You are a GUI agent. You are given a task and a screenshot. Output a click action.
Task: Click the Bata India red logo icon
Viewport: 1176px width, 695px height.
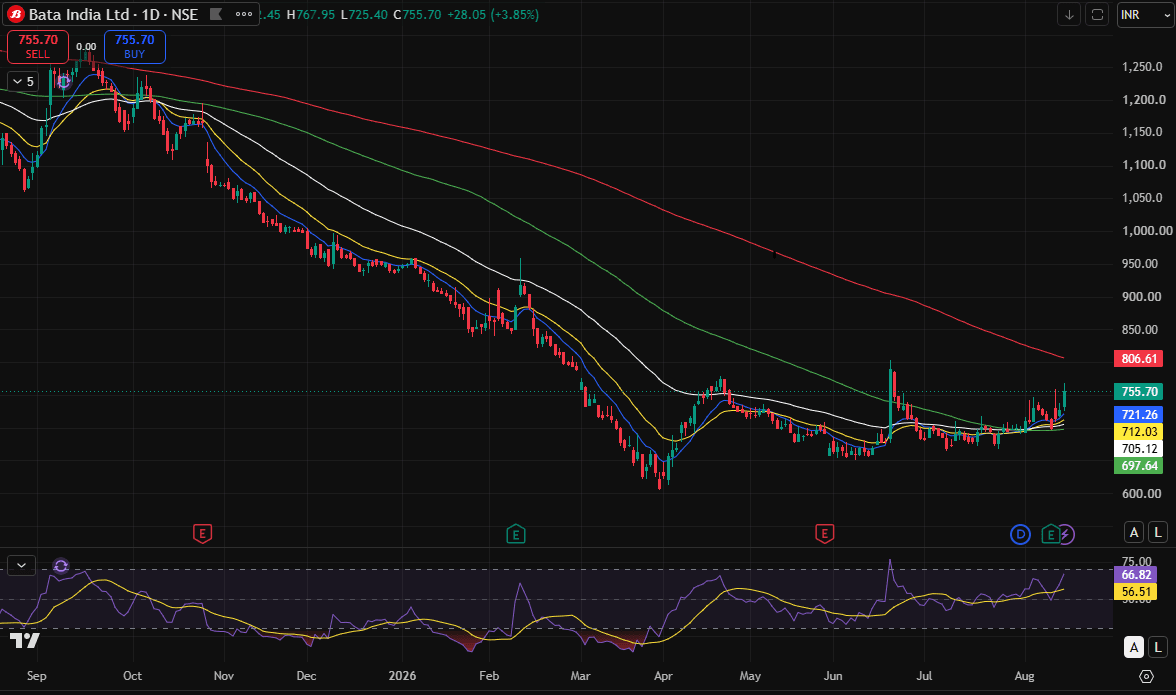tap(16, 14)
